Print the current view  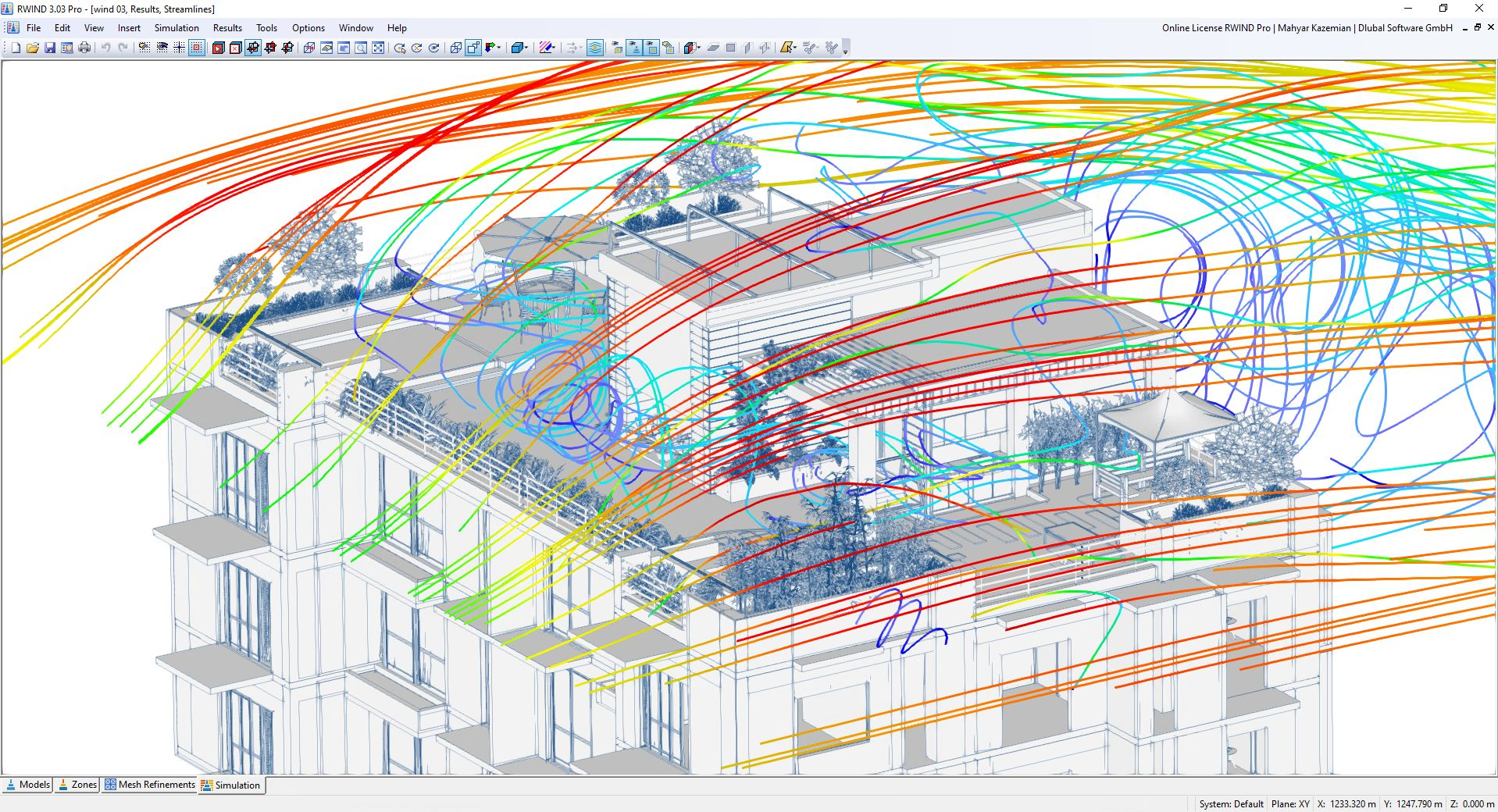click(85, 48)
